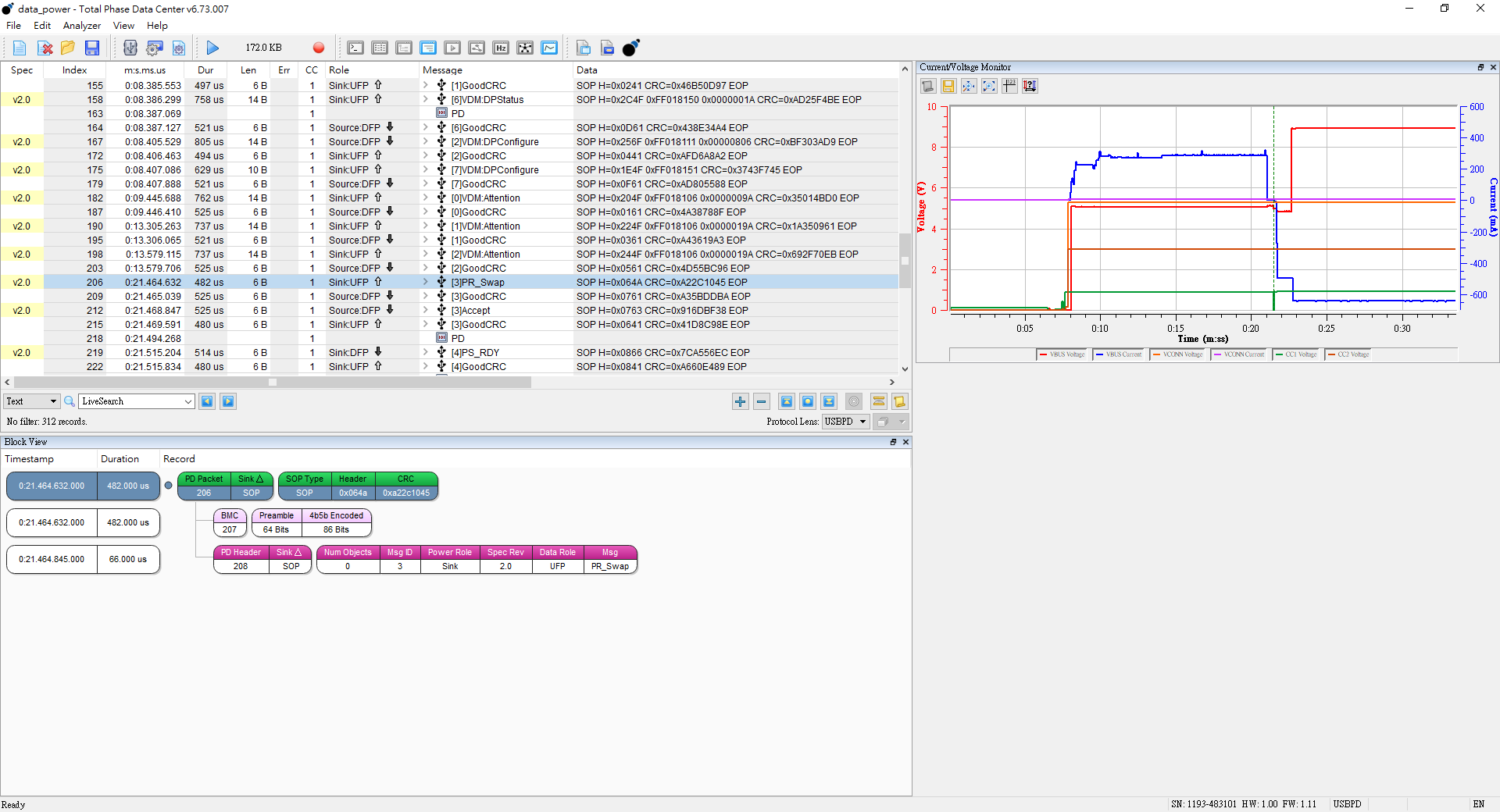This screenshot has width=1500, height=812.
Task: Click the center-on-record blue icon
Action: click(x=808, y=401)
